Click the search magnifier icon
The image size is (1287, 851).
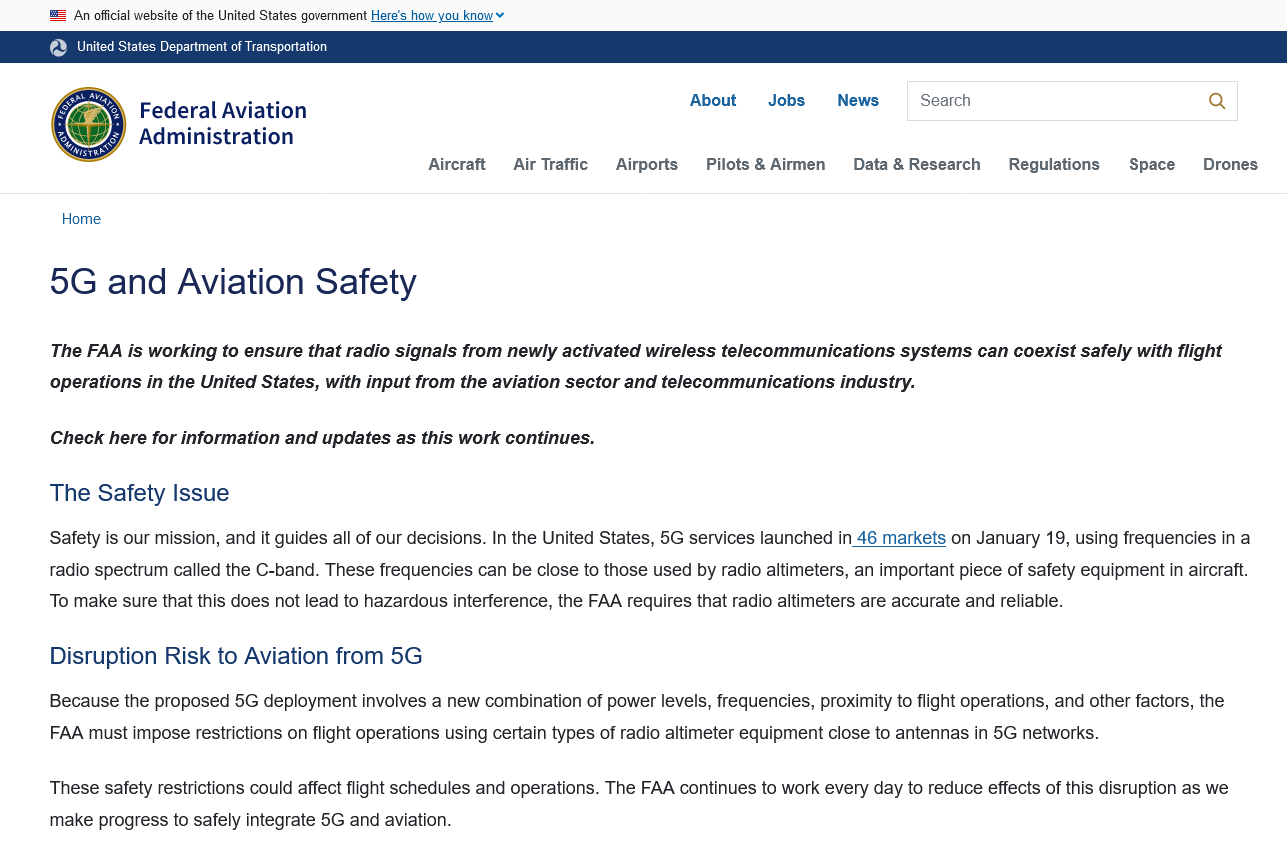coord(1216,101)
